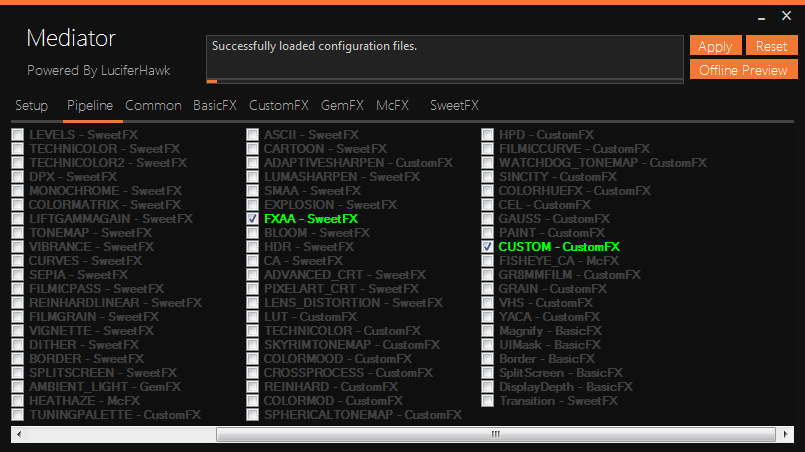805x452 pixels.
Task: Check the AMBIENT_LIGHT - GemFX box
Action: click(x=18, y=387)
